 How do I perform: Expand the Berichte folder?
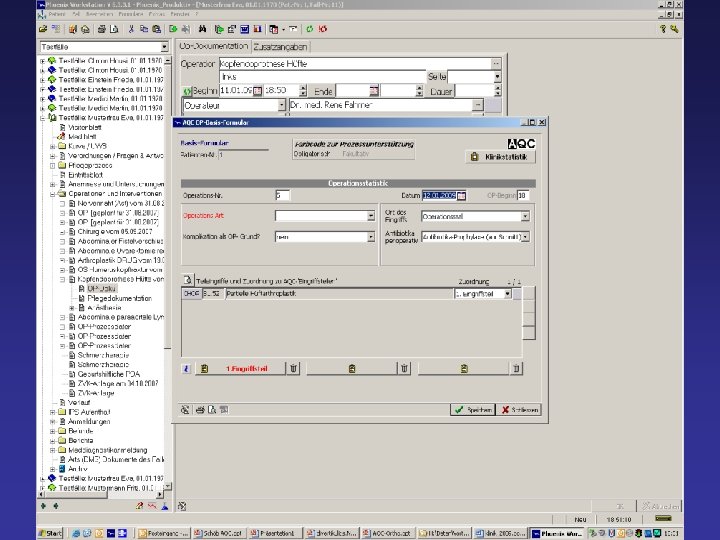[x=53, y=441]
